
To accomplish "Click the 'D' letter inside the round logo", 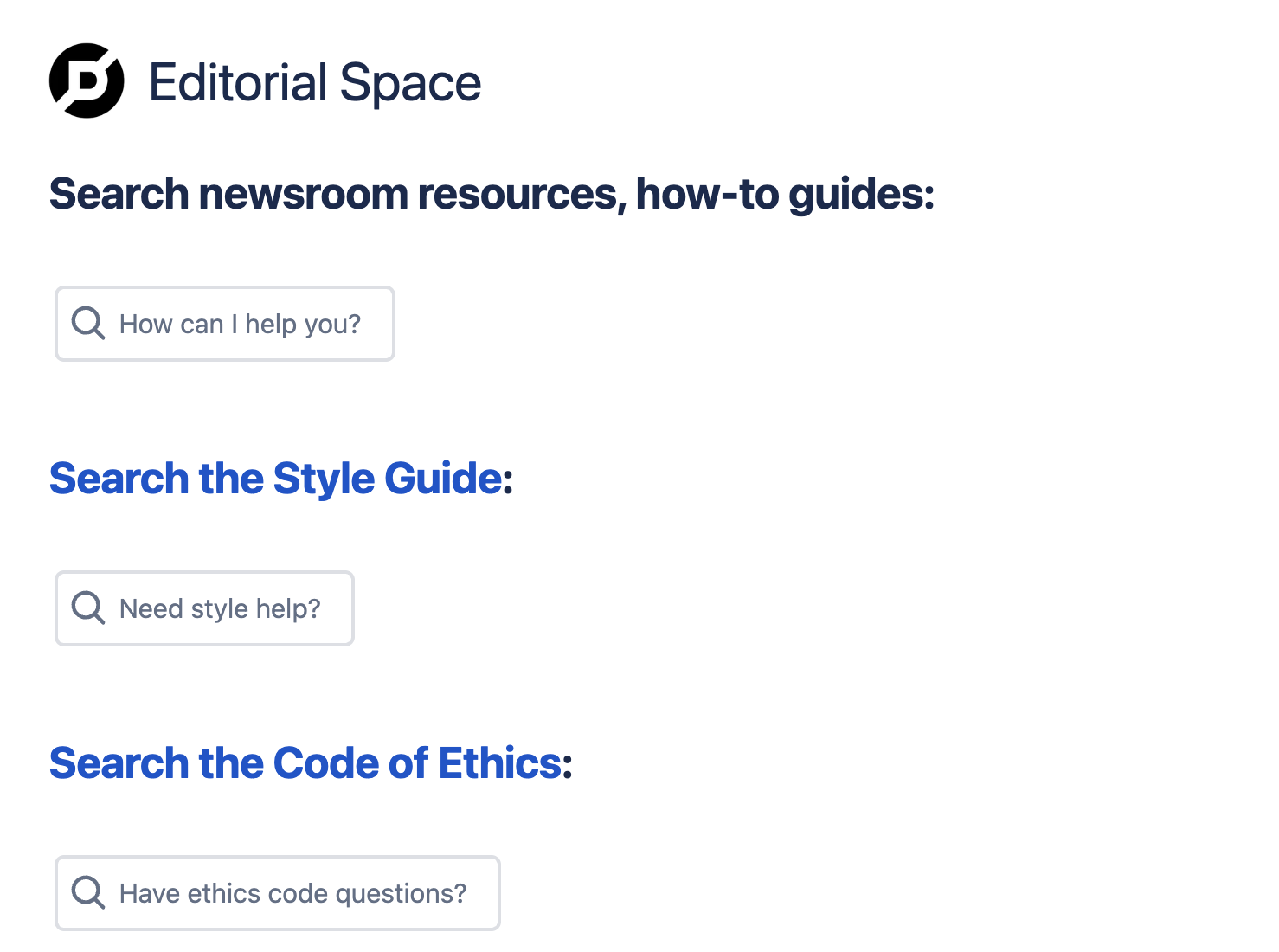I will pyautogui.click(x=87, y=80).
